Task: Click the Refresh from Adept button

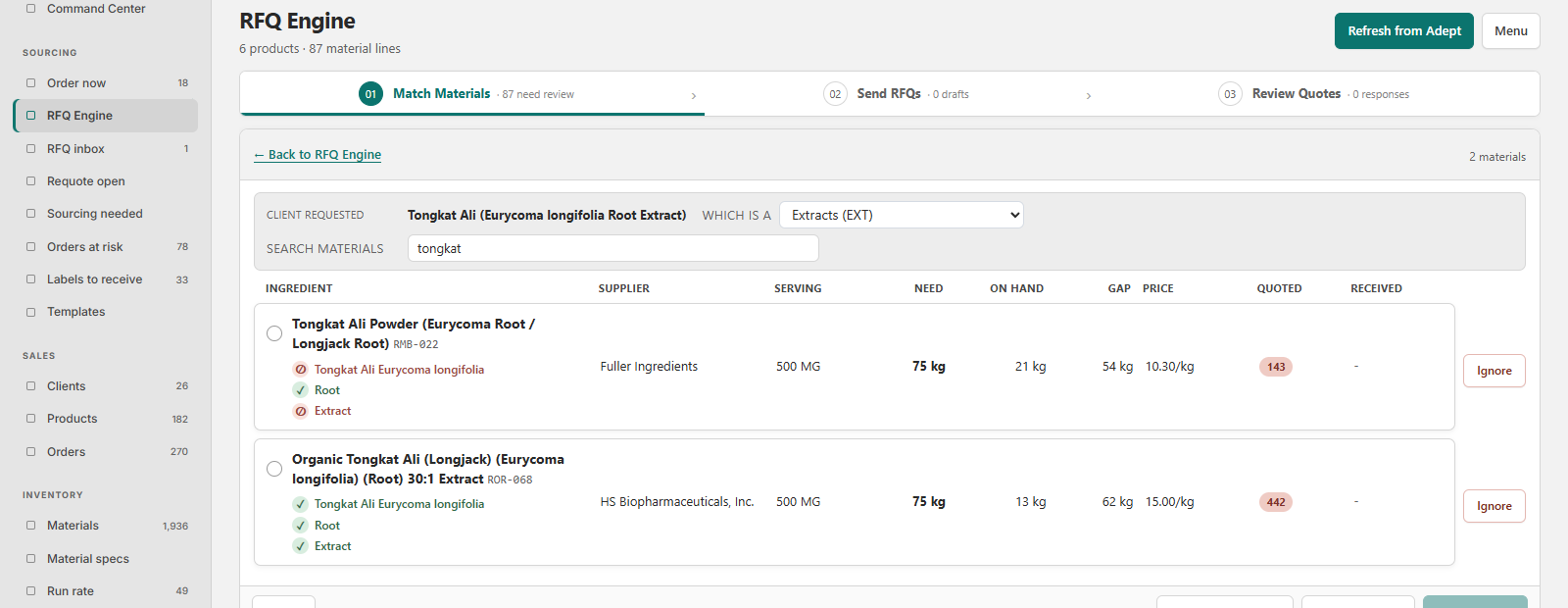Action: [x=1404, y=31]
